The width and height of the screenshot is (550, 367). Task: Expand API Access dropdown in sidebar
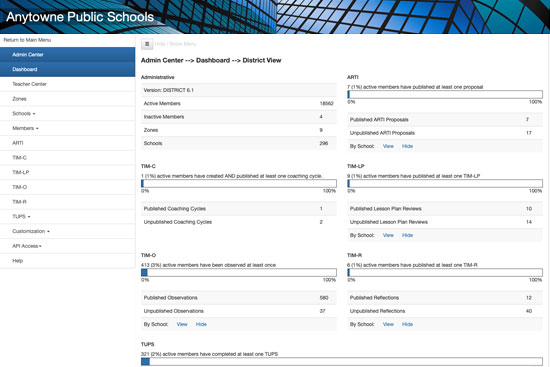tap(67, 246)
